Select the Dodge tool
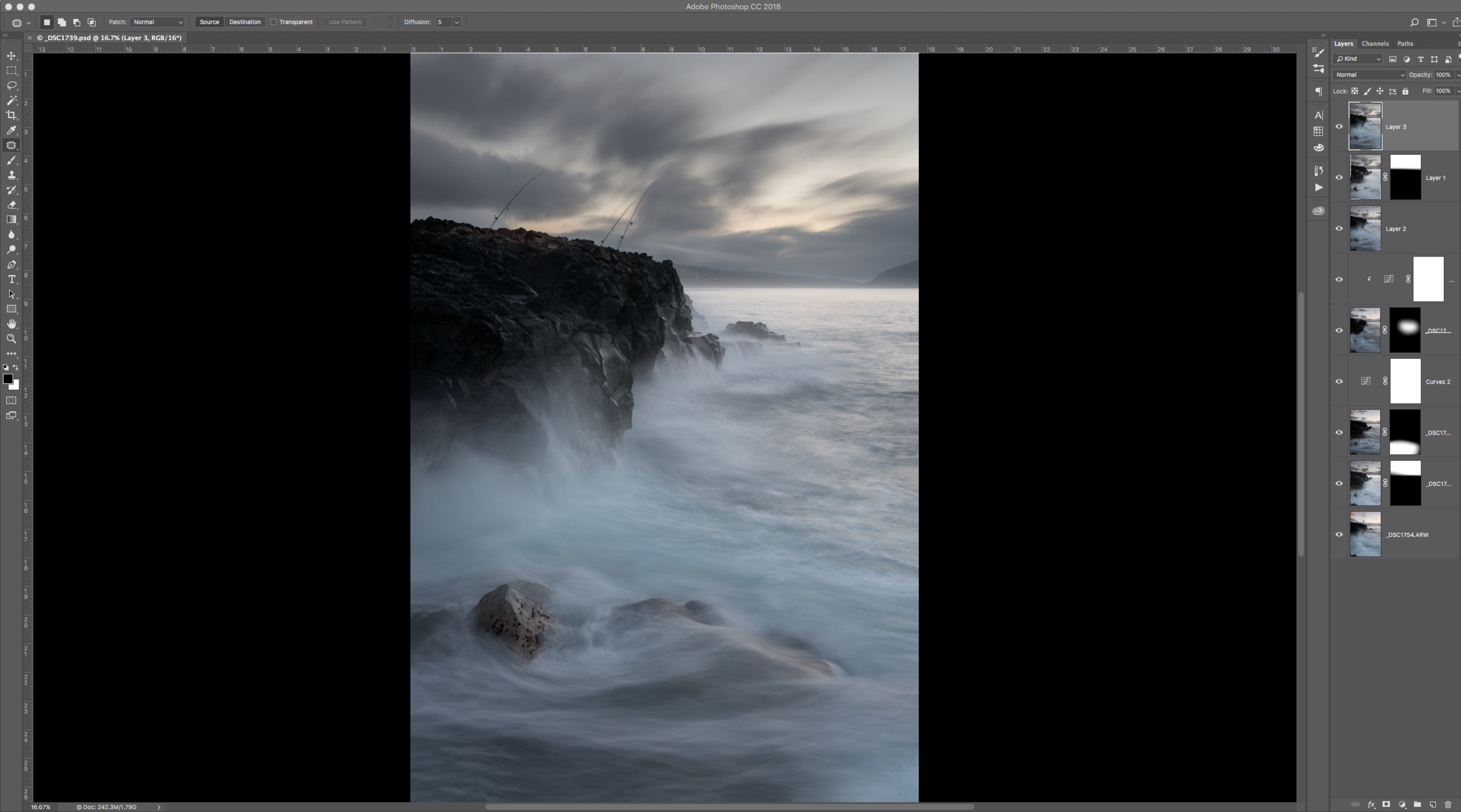The image size is (1461, 812). (11, 249)
